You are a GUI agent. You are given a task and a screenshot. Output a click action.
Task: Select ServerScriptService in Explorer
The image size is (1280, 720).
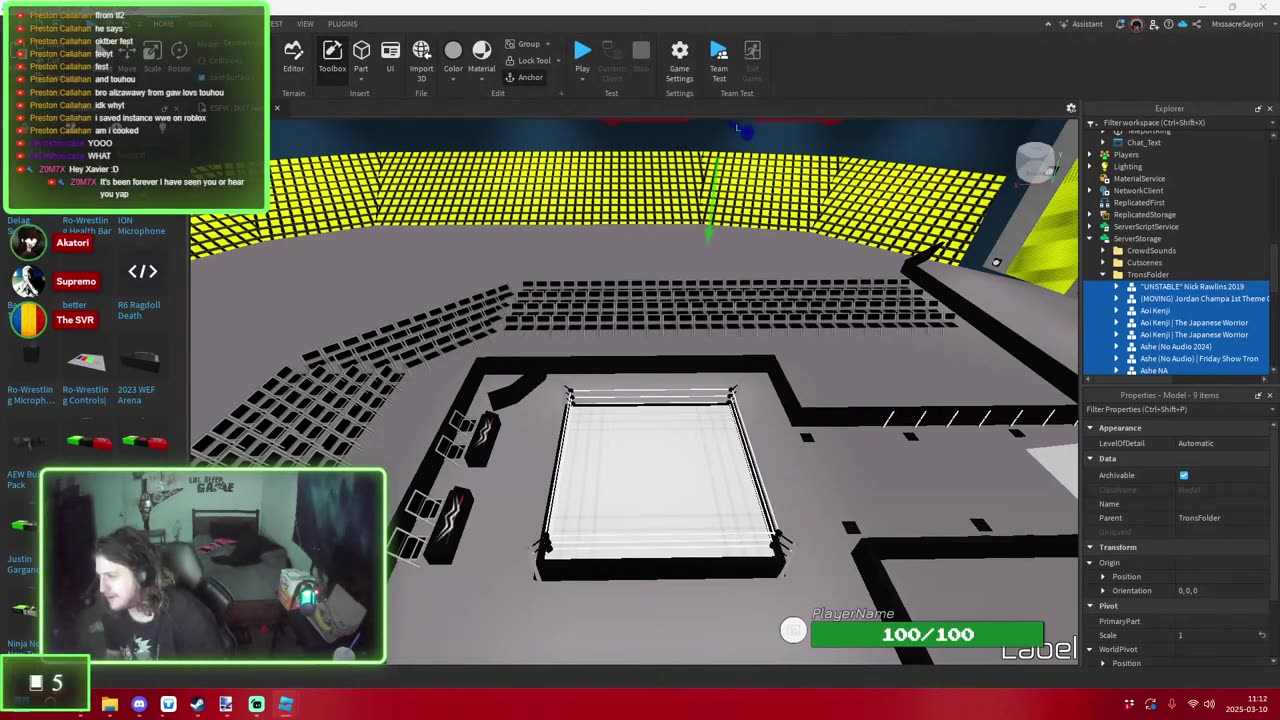(1146, 227)
